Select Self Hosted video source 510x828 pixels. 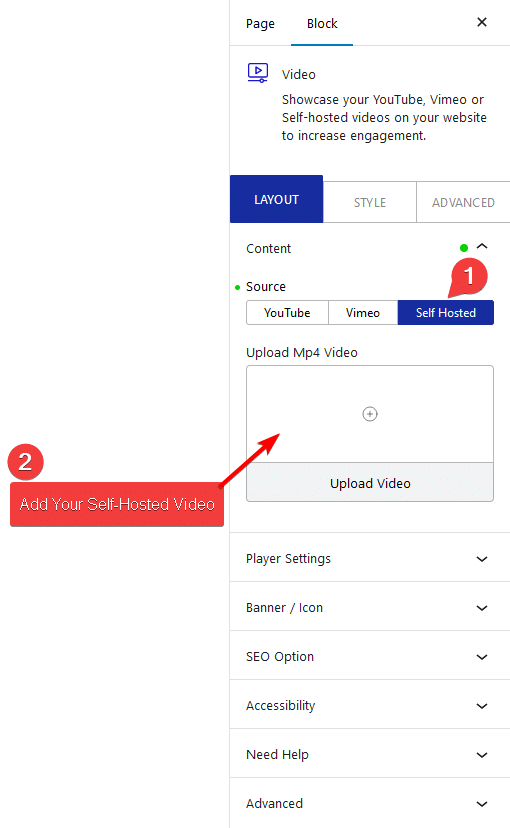click(x=446, y=313)
